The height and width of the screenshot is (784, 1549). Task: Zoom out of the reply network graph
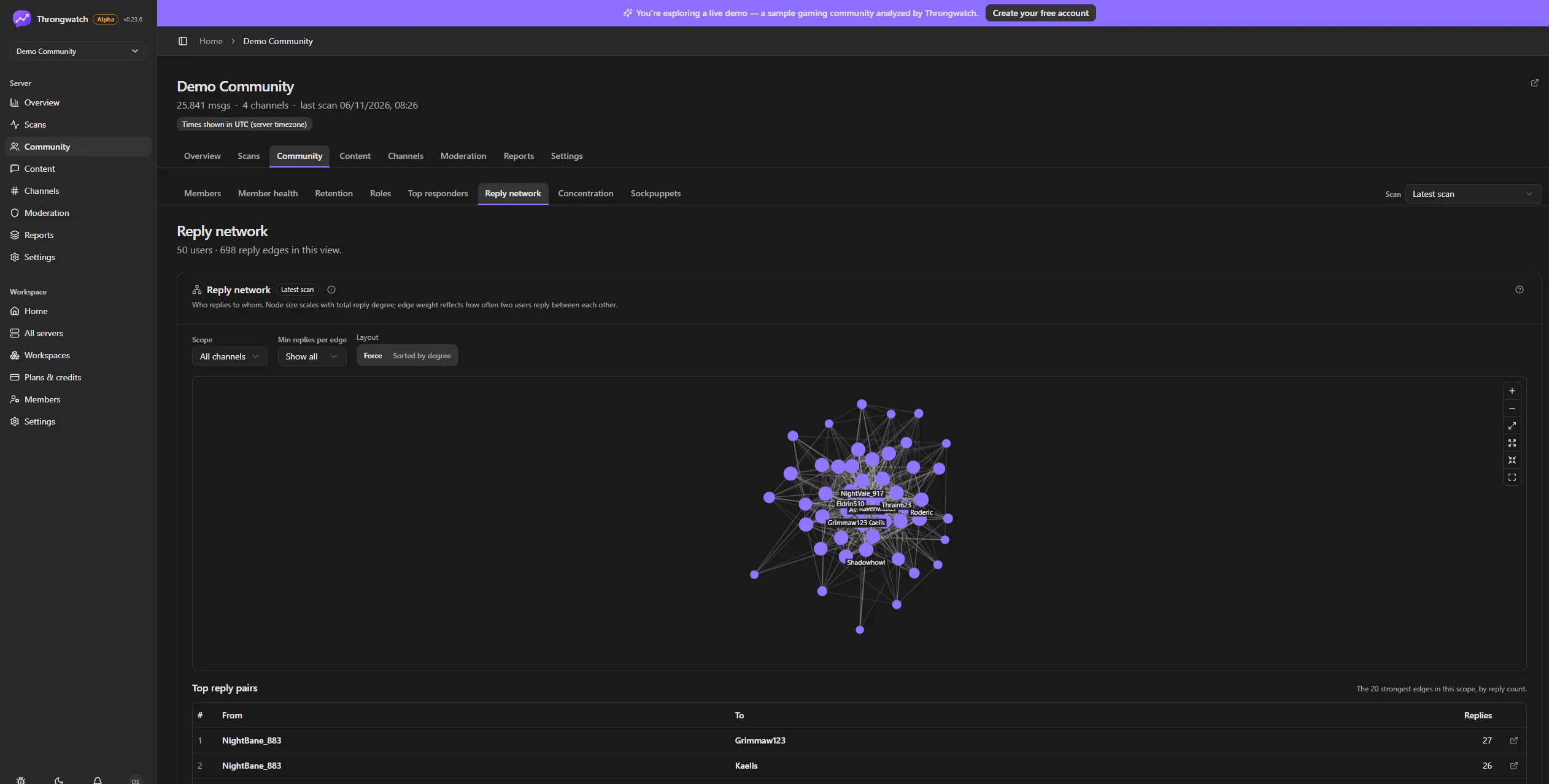pyautogui.click(x=1512, y=409)
